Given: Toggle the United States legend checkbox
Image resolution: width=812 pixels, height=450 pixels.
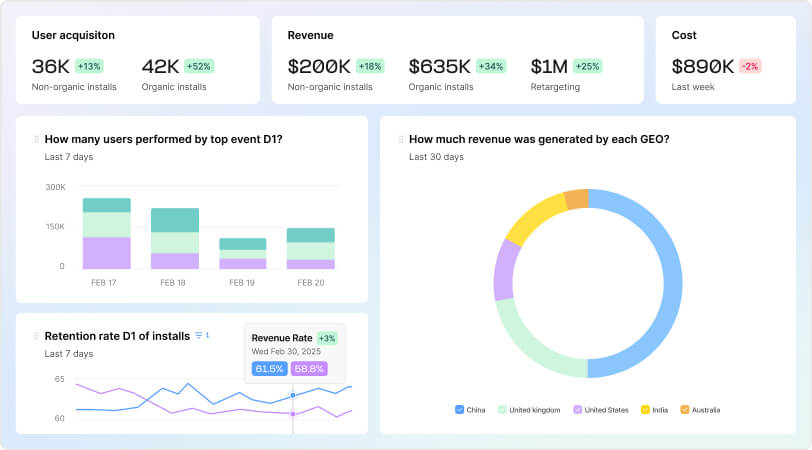Looking at the screenshot, I should point(577,410).
